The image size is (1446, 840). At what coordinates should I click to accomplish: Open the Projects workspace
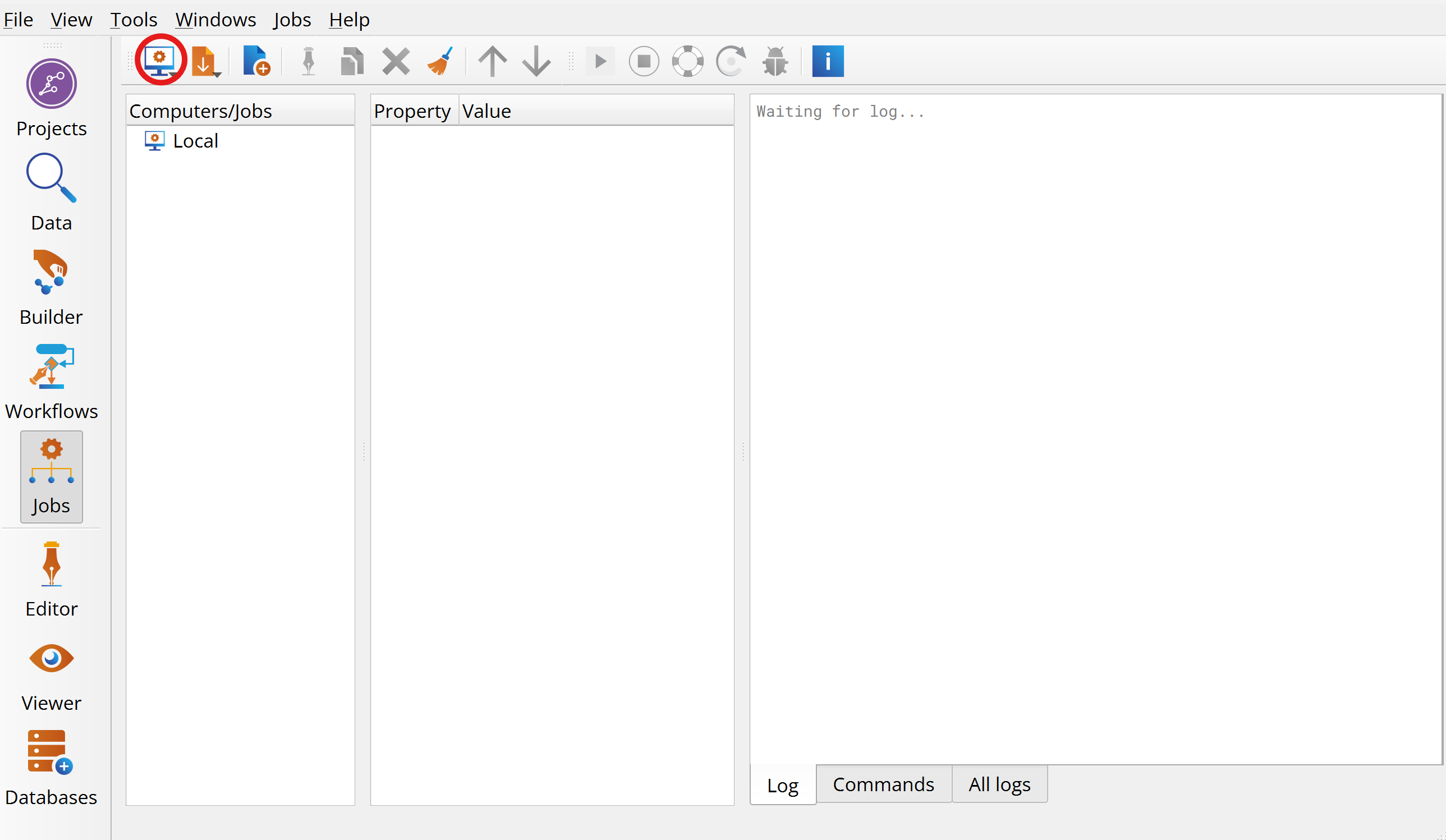[51, 98]
